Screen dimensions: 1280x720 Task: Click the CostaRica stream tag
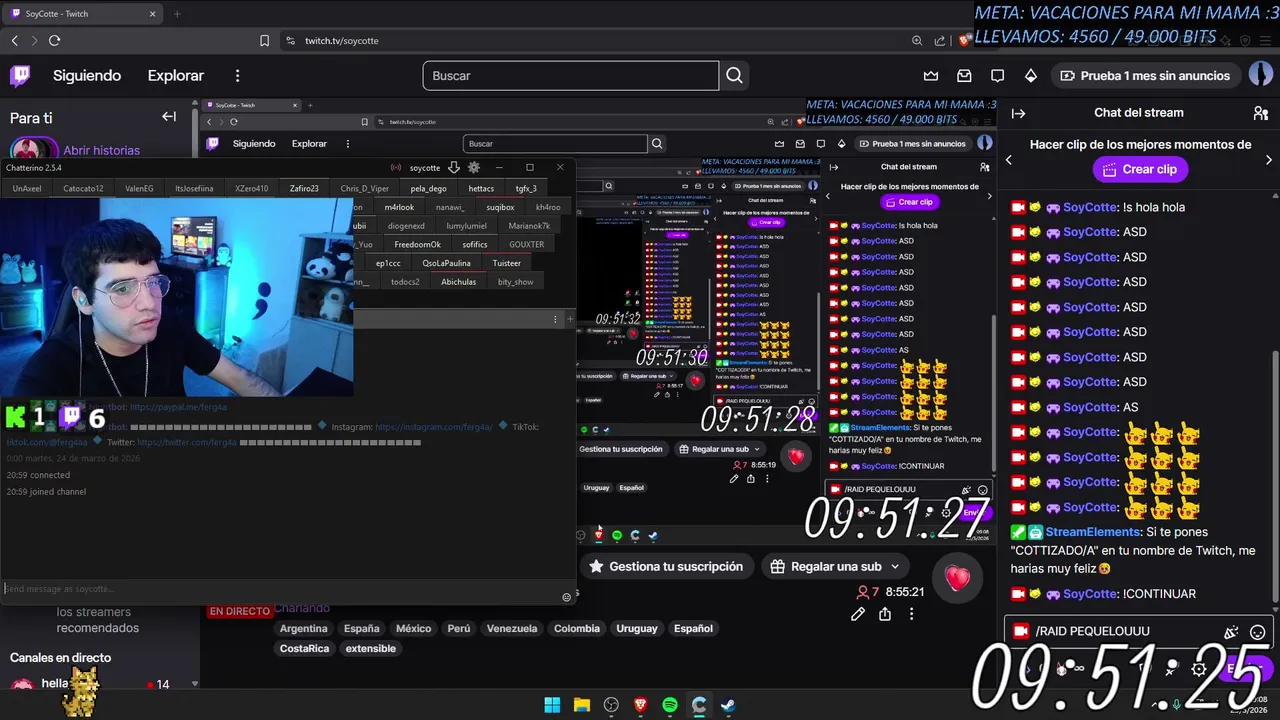304,649
